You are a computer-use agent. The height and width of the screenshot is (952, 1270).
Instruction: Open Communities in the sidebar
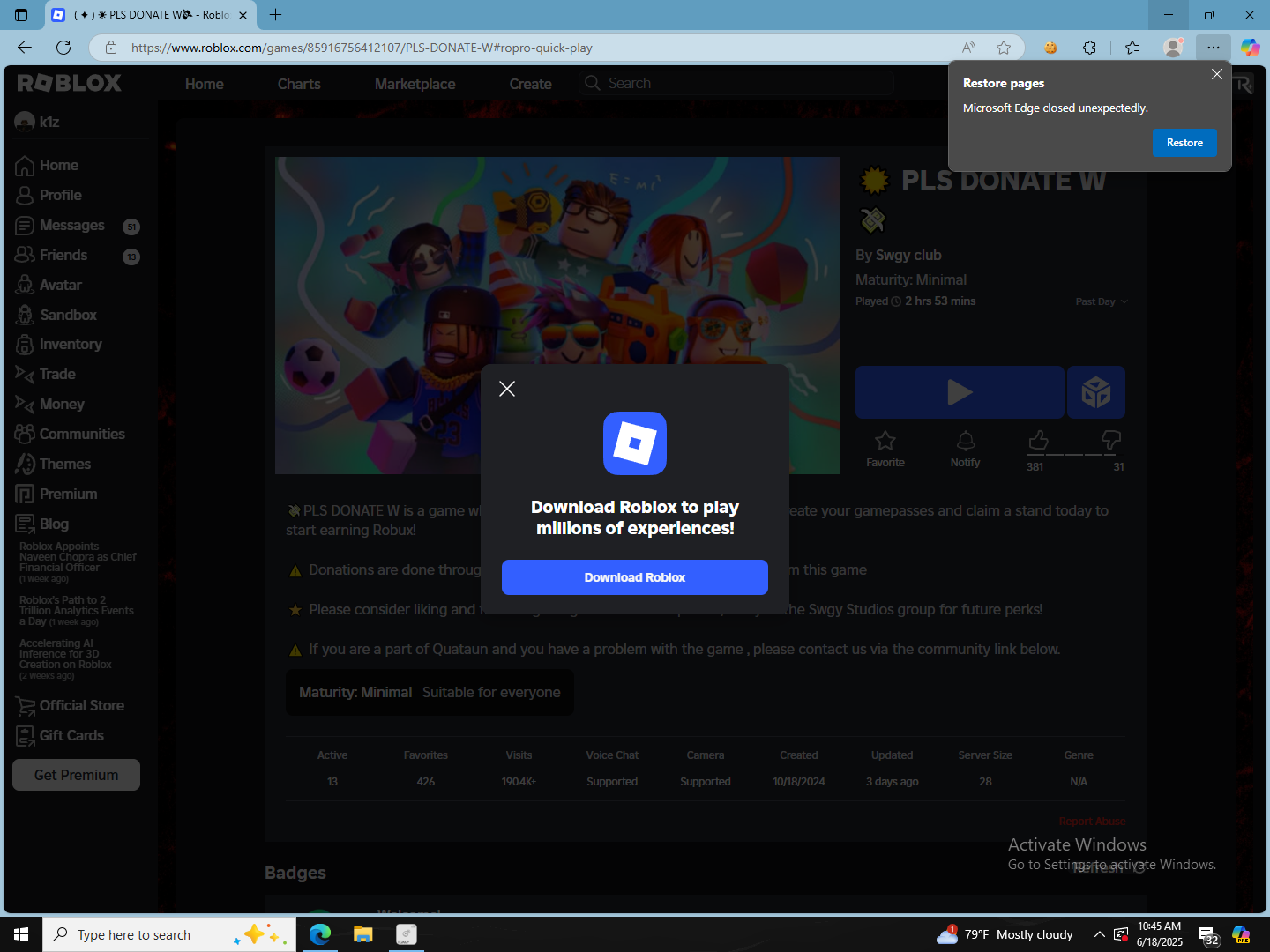tap(71, 435)
